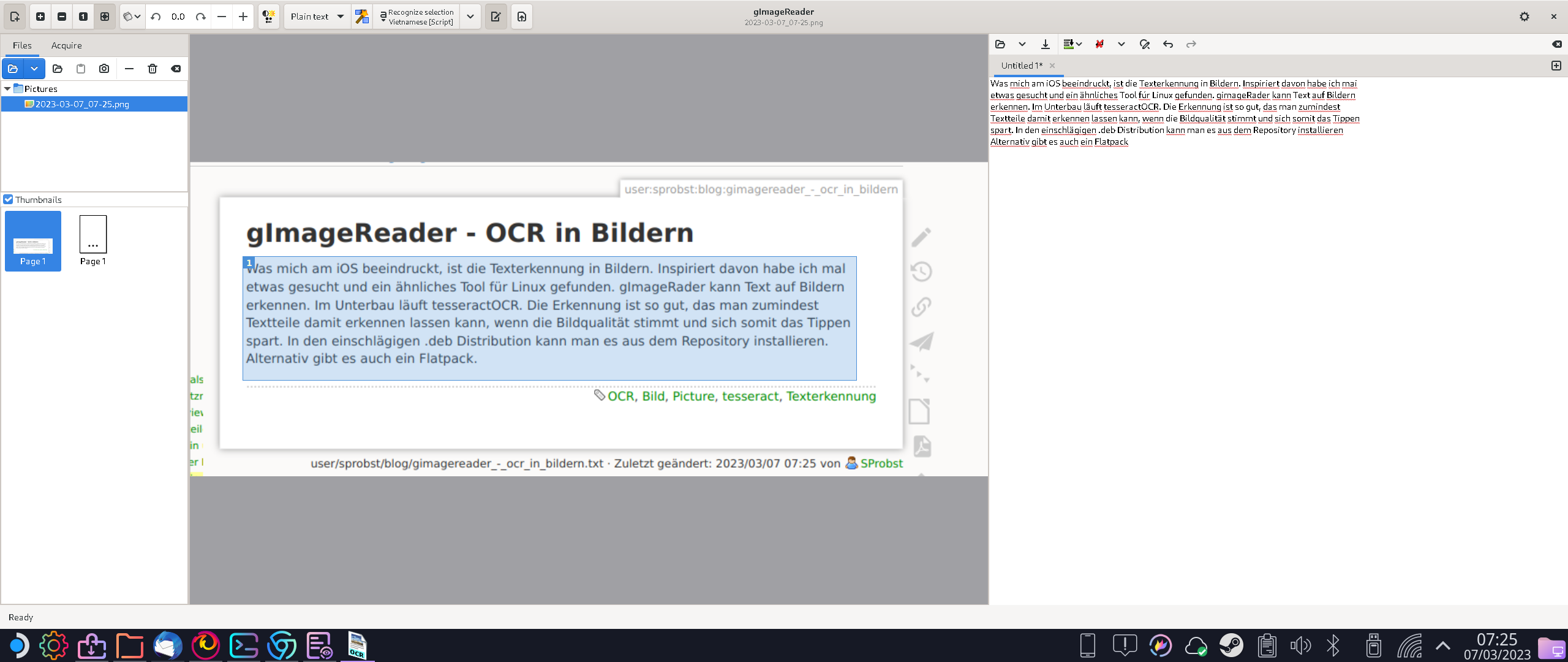Click the zoom in button
Image resolution: width=1568 pixels, height=662 pixels.
(40, 17)
